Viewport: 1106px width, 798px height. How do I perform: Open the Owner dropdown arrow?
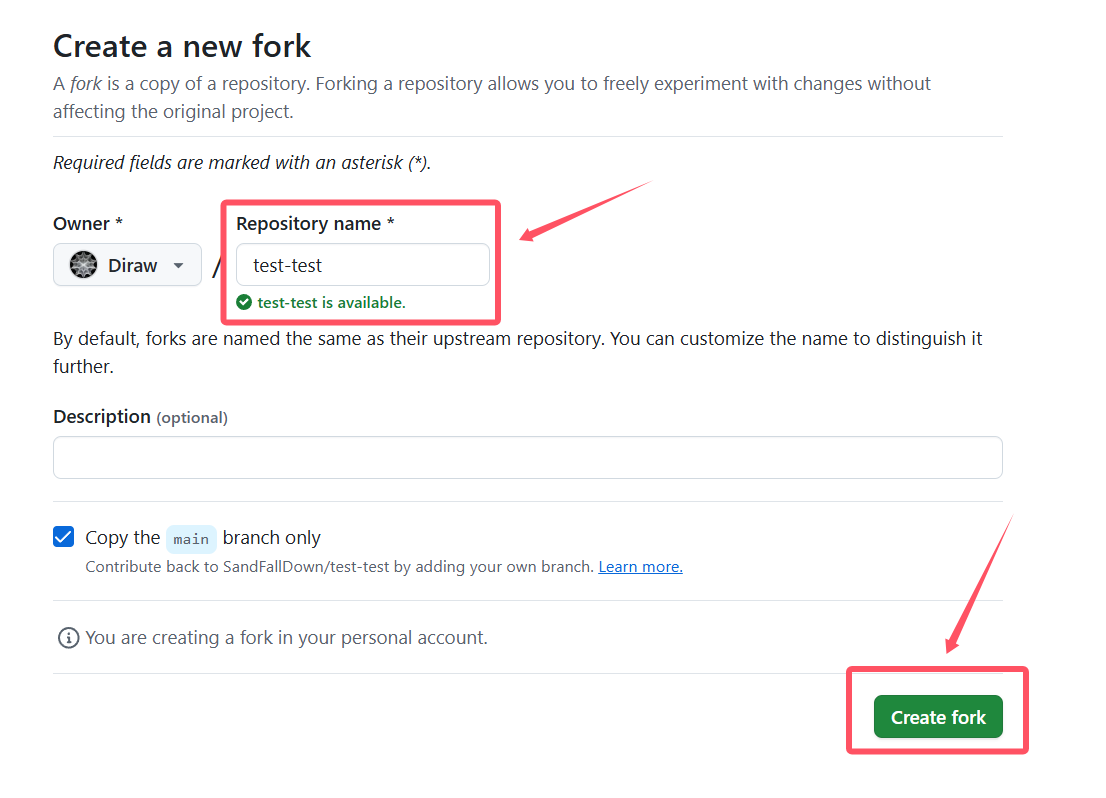point(178,266)
